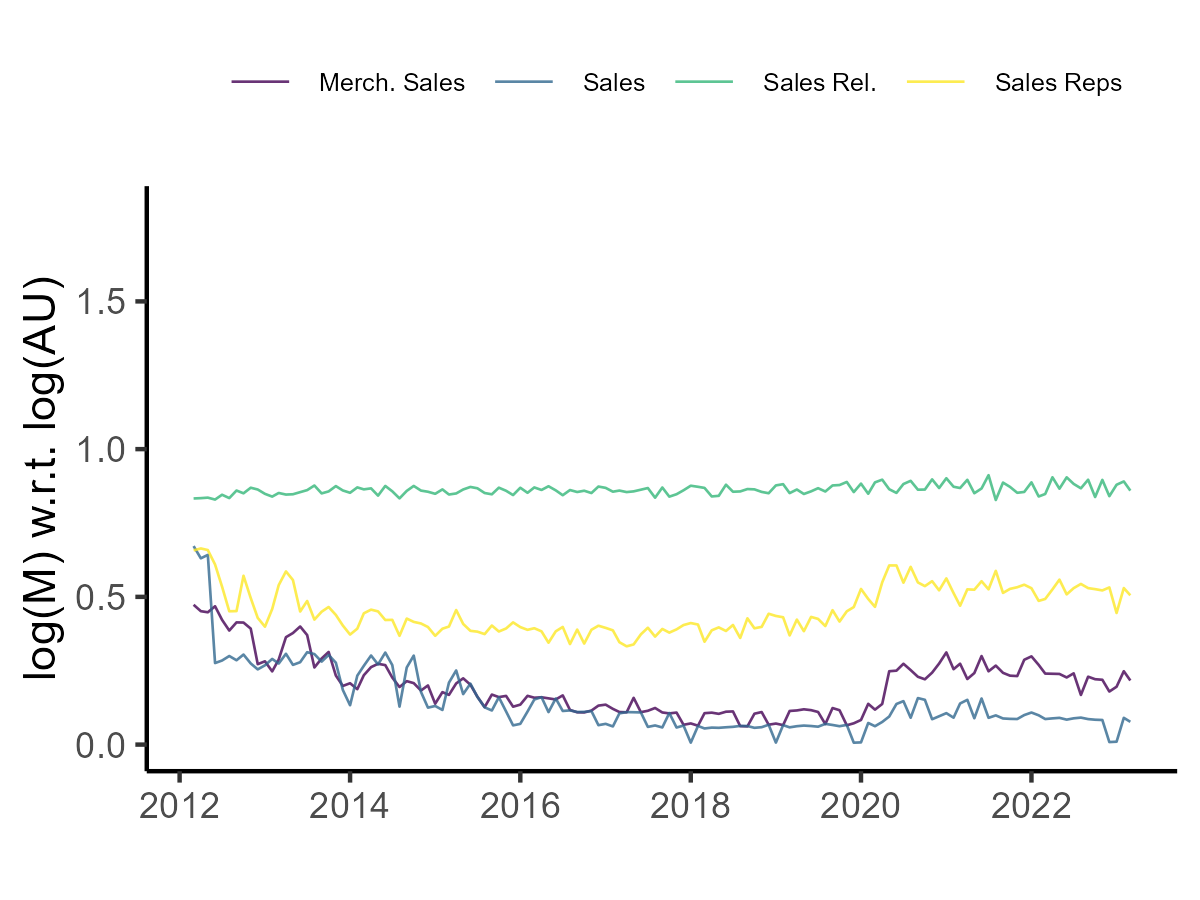
Task: Click the 2012 x-axis tick label
Action: pyautogui.click(x=180, y=807)
